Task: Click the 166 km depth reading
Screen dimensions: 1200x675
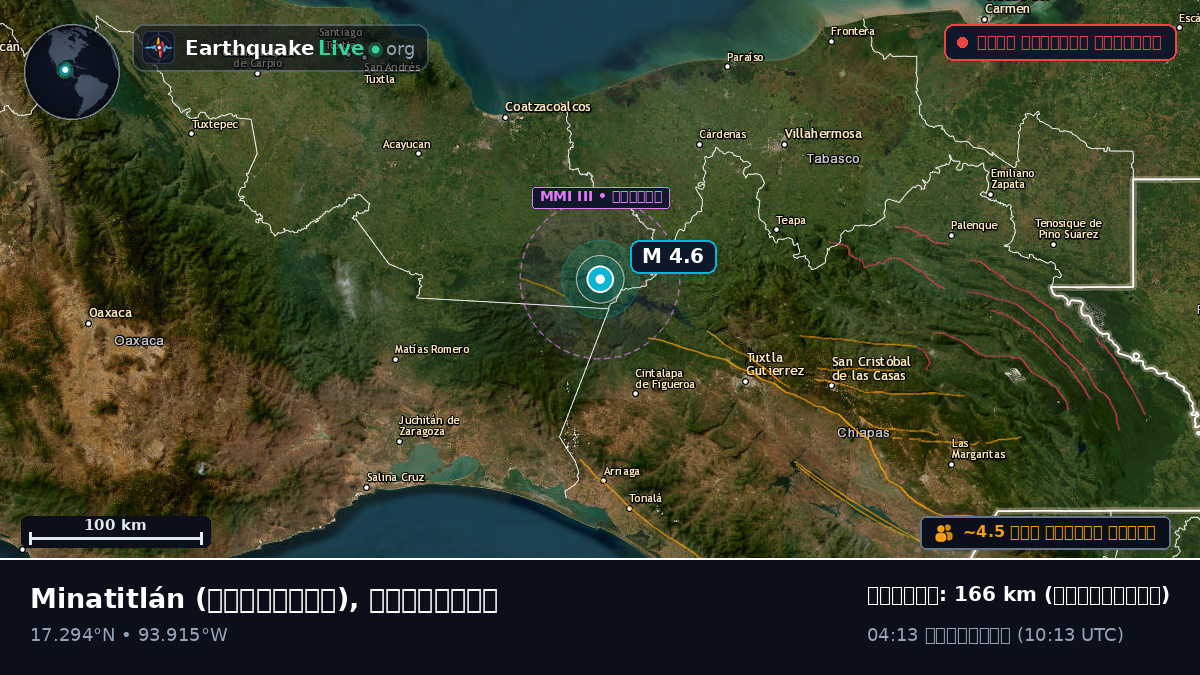Action: (x=1018, y=595)
